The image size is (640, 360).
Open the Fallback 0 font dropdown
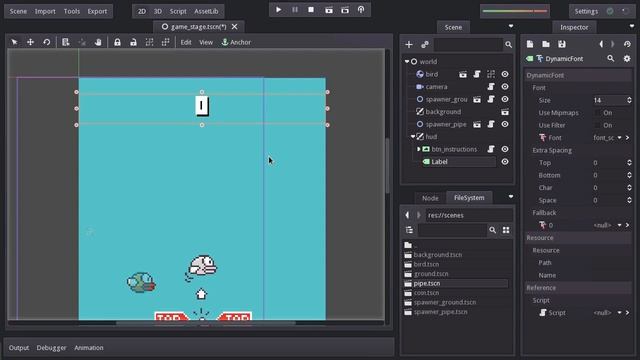click(x=620, y=225)
